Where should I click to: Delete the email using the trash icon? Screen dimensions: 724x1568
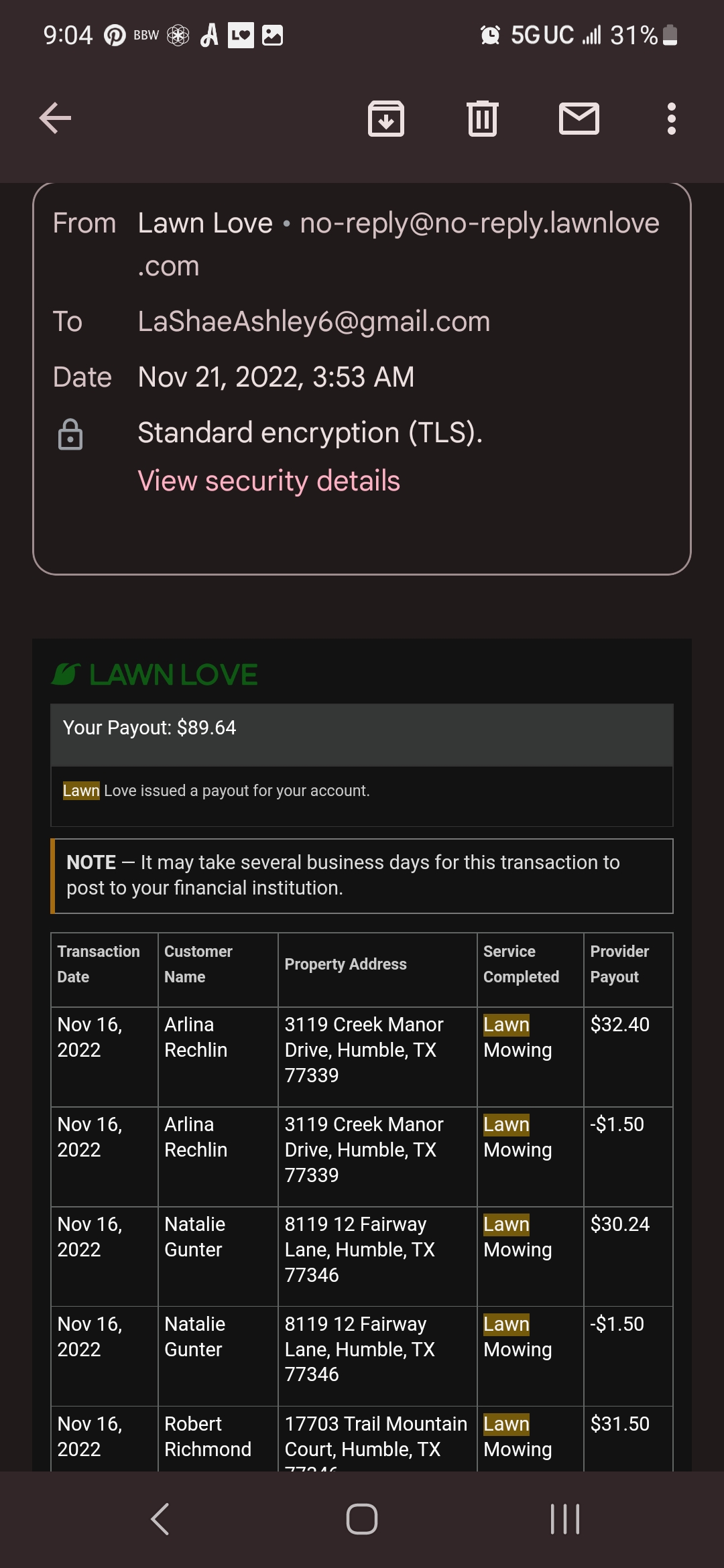tap(483, 119)
